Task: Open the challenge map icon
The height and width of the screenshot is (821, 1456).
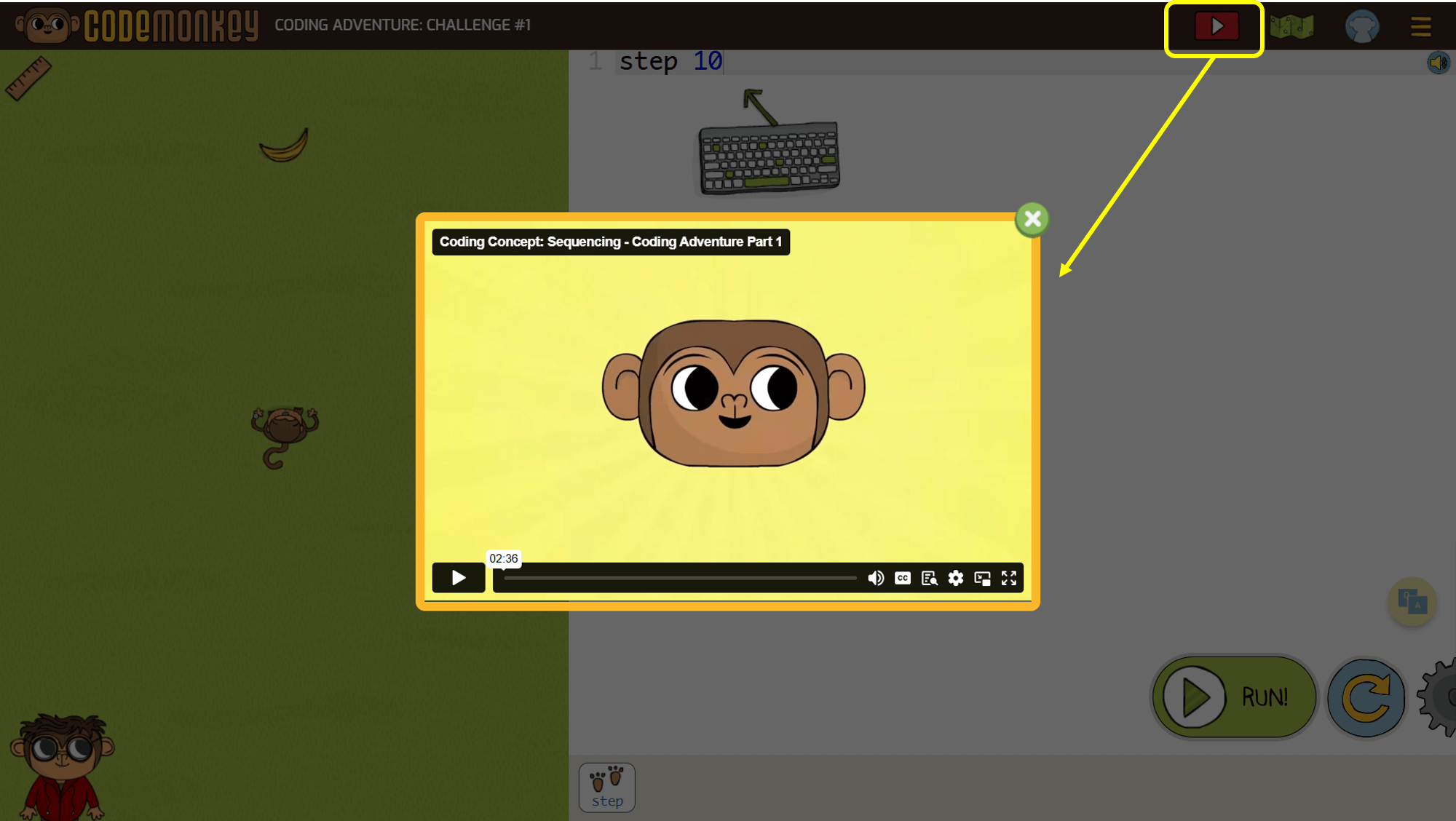Action: 1291,27
